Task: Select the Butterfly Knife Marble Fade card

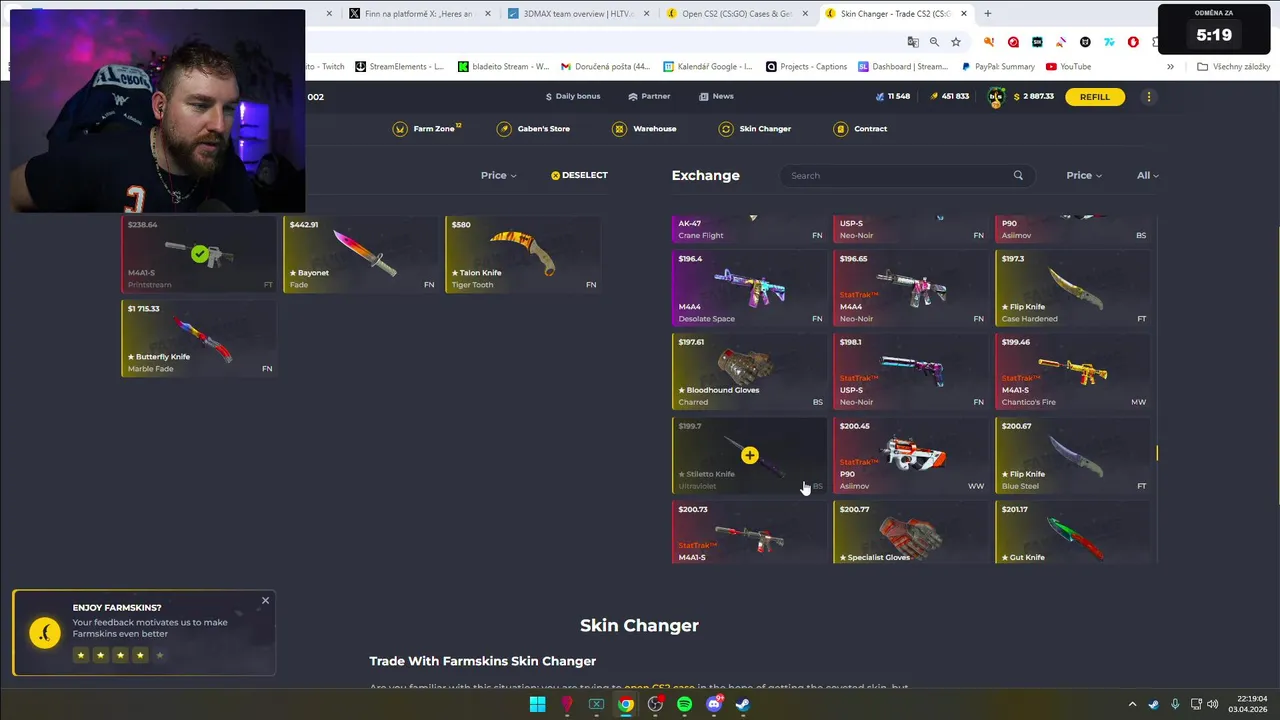Action: tap(198, 338)
